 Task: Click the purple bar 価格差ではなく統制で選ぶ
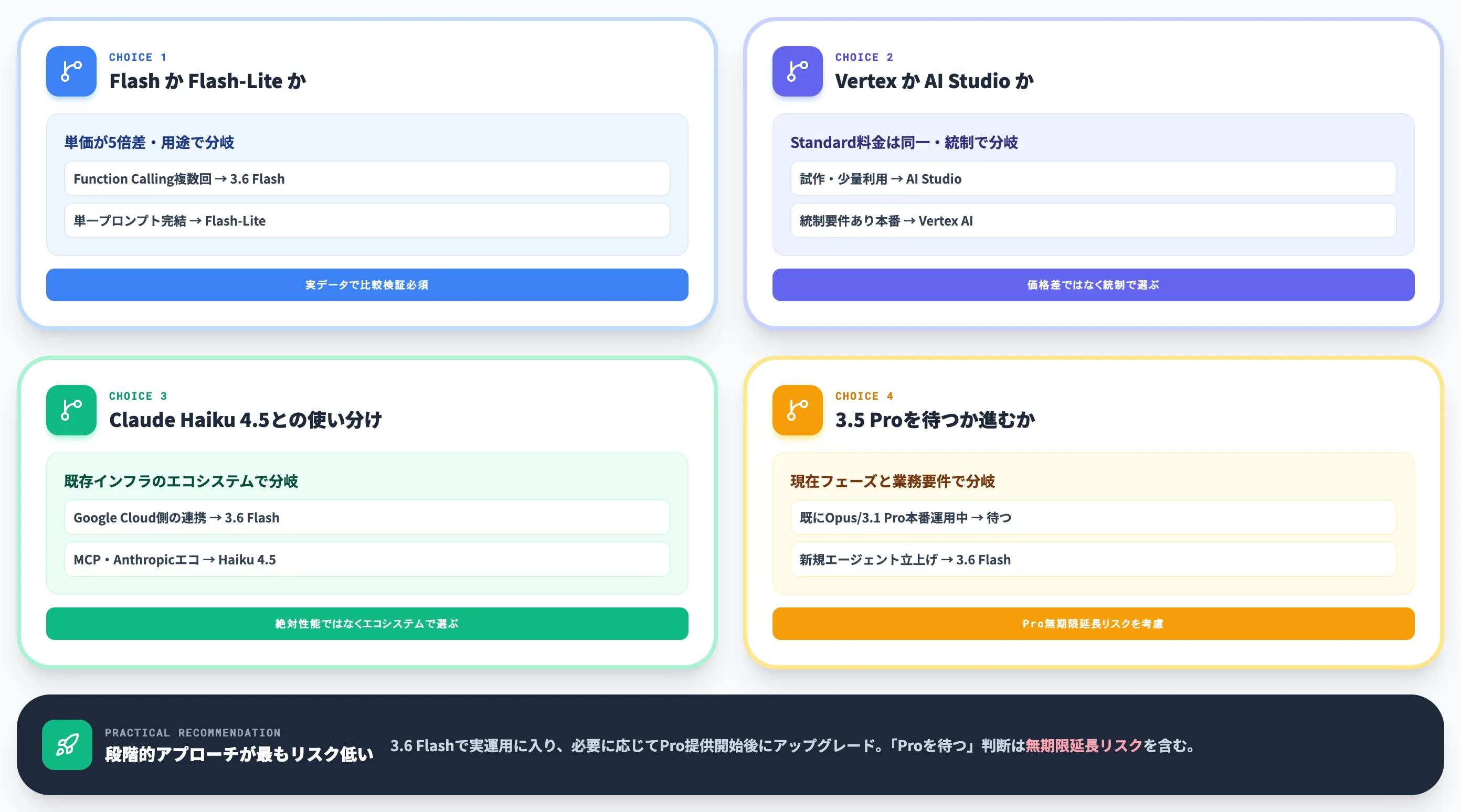point(1093,285)
